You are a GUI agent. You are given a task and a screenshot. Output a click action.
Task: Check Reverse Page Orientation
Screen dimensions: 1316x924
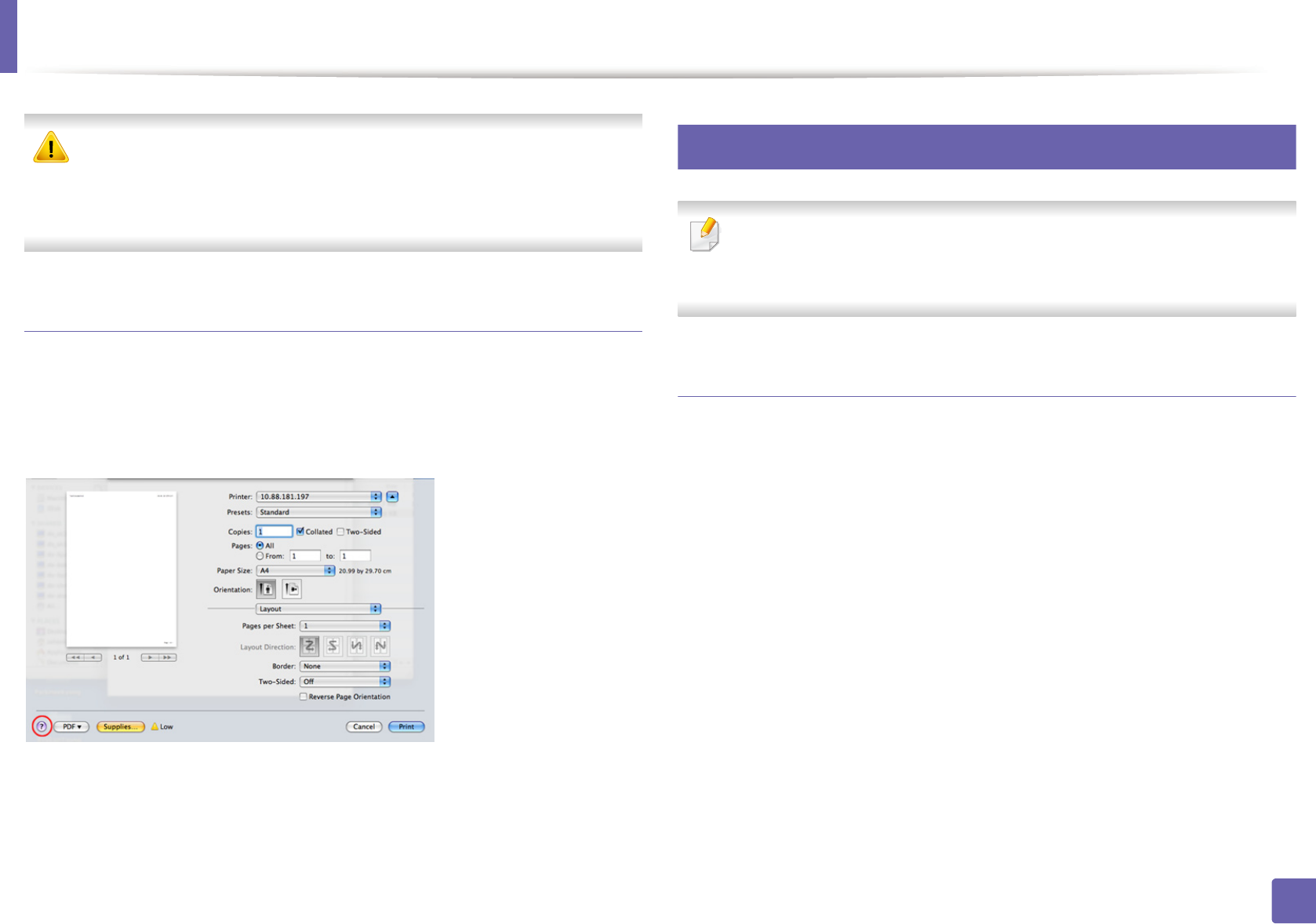pyautogui.click(x=303, y=697)
